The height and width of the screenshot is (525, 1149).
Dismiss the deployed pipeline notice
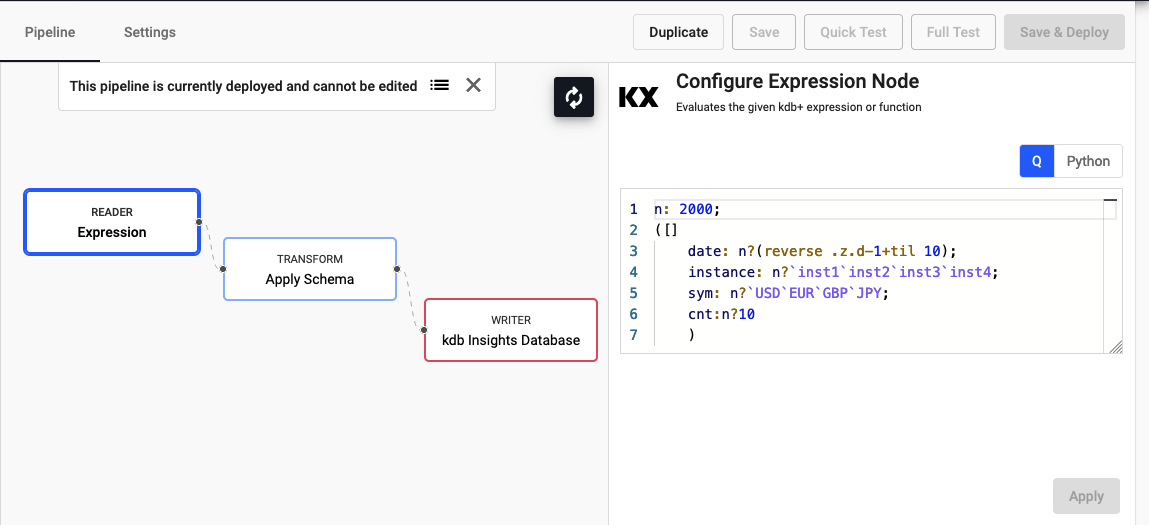coord(473,85)
